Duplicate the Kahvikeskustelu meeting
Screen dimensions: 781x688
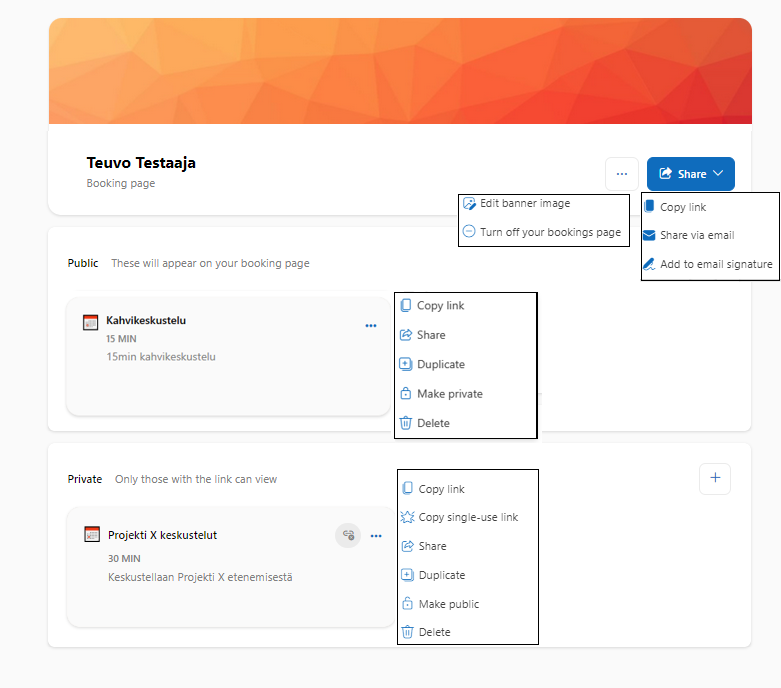pos(441,364)
